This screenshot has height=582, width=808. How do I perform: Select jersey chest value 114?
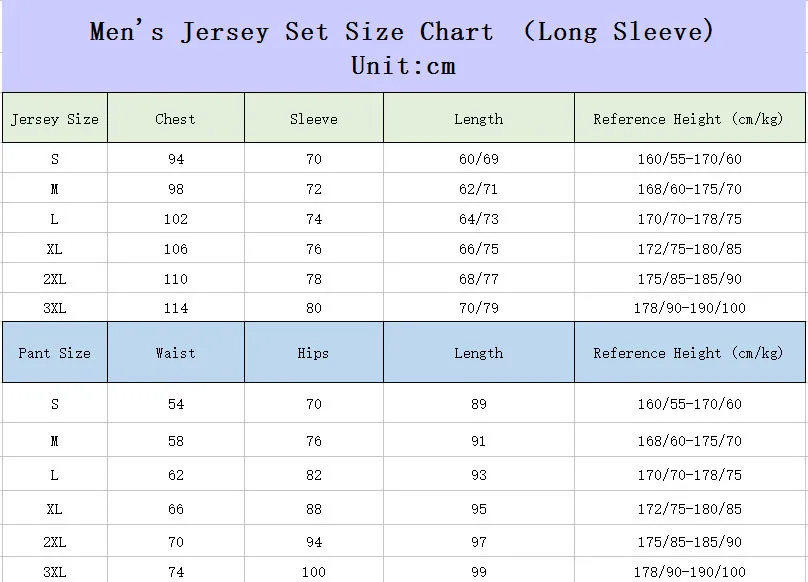(176, 308)
